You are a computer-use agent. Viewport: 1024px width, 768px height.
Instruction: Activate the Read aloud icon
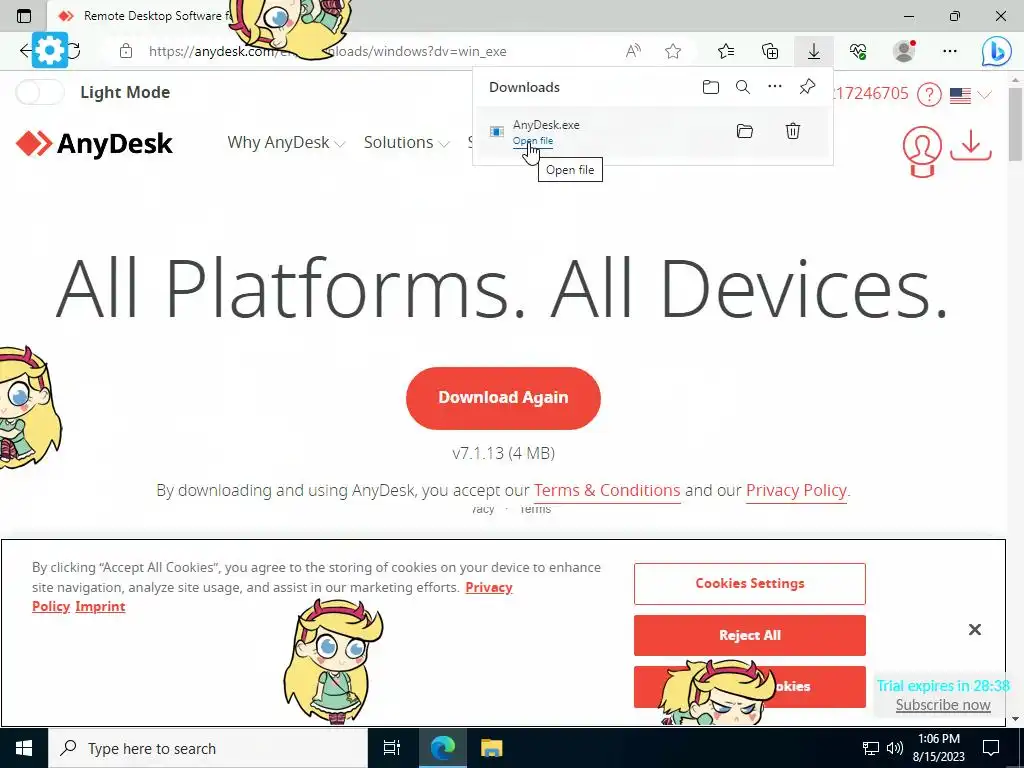[x=633, y=52]
